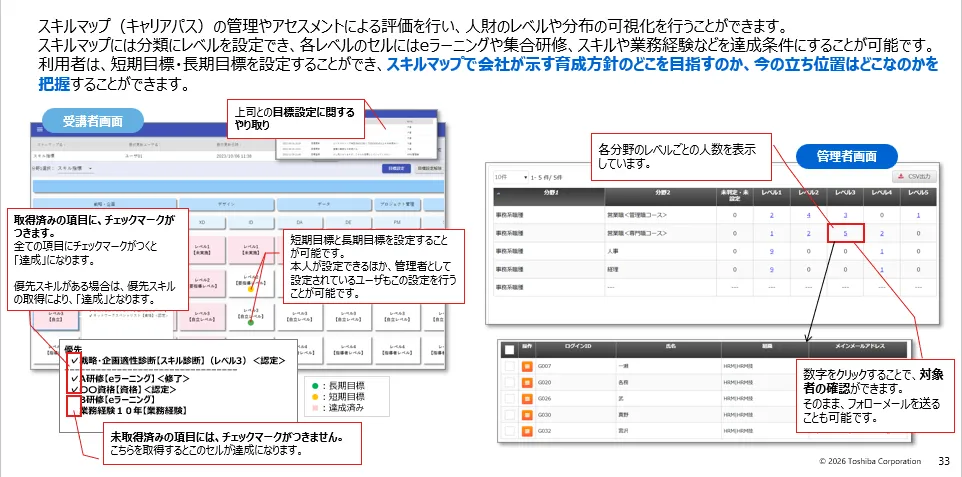Open the レベル1 count 1 for 営業職<専門職コース>
Viewport: 962px width, 477px height.
tap(771, 233)
